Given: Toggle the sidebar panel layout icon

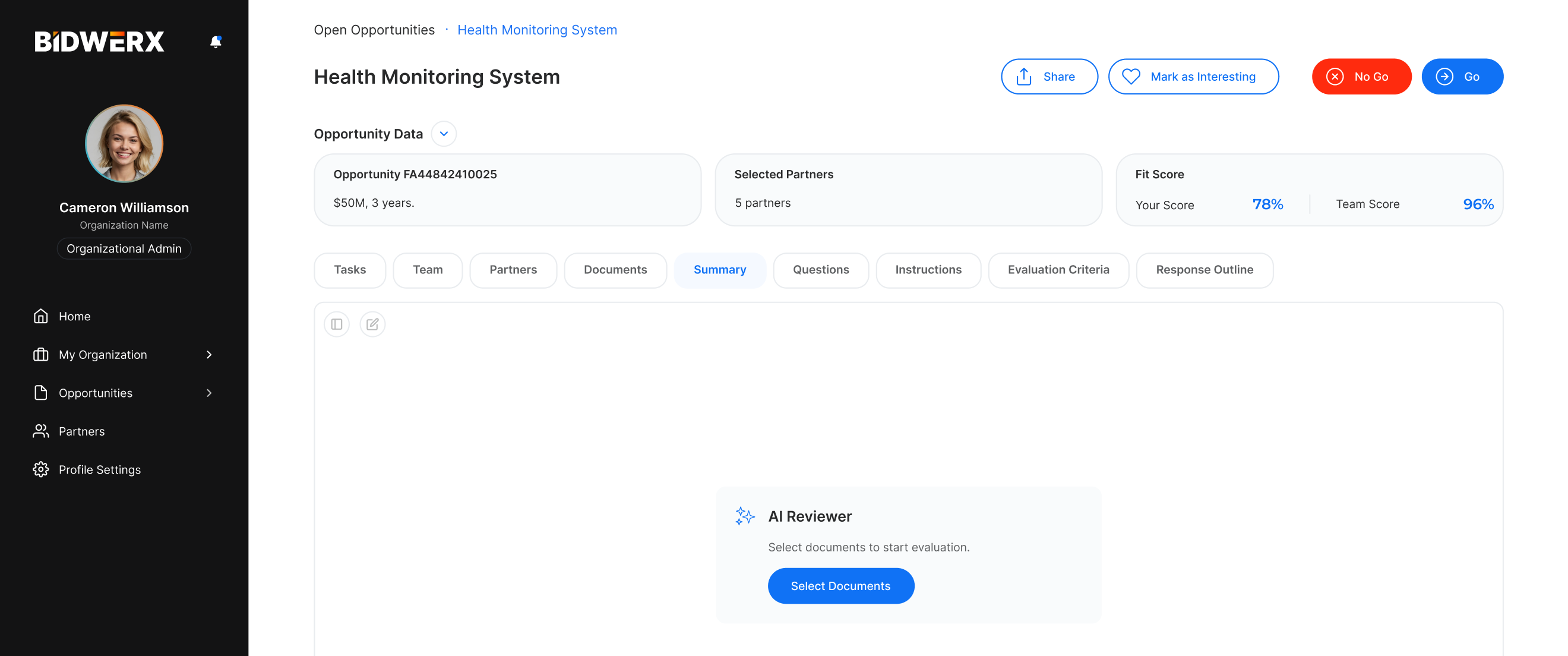Looking at the screenshot, I should pyautogui.click(x=337, y=324).
